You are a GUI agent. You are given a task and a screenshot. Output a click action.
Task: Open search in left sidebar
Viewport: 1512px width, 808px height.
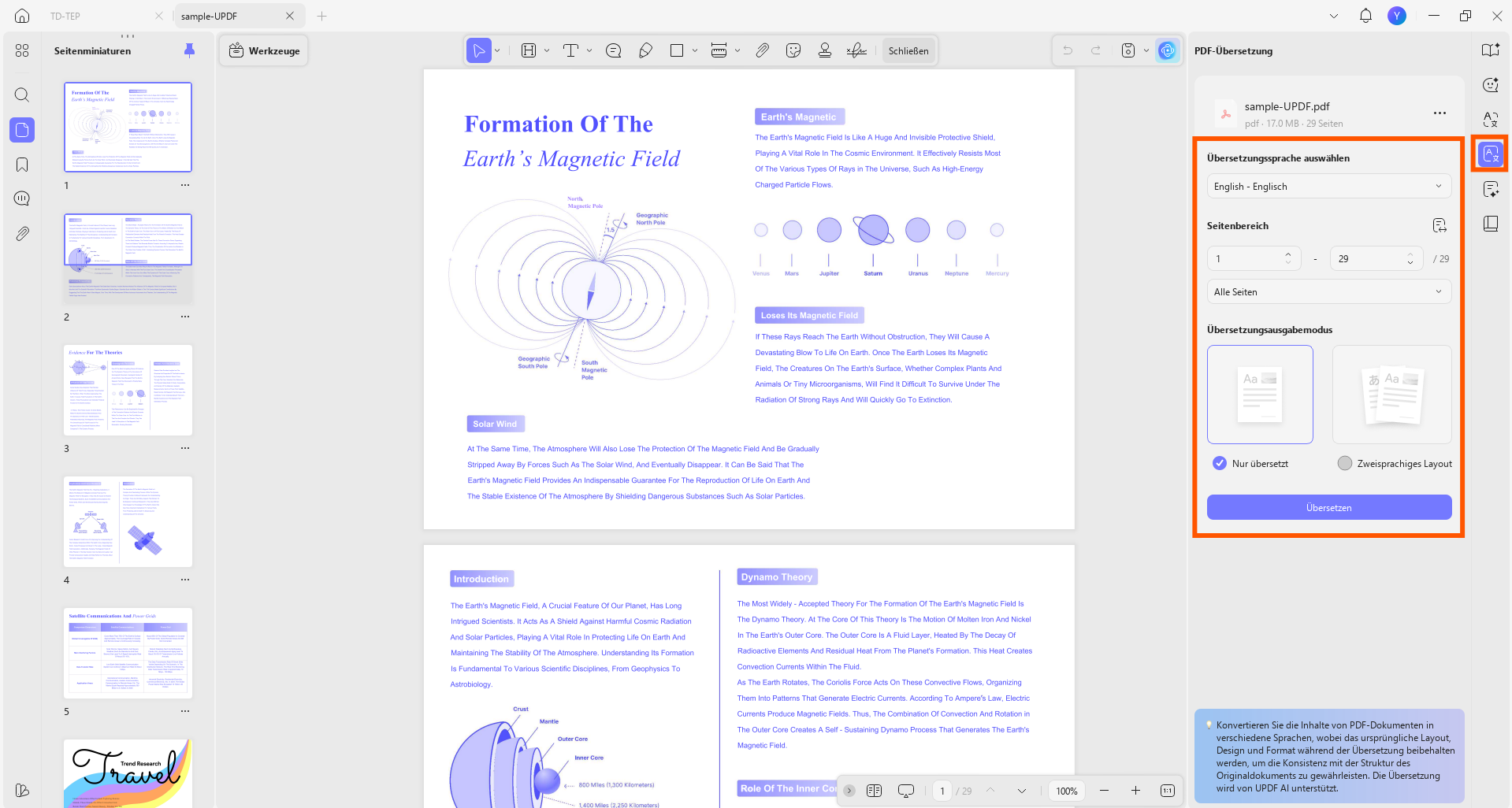tap(22, 95)
